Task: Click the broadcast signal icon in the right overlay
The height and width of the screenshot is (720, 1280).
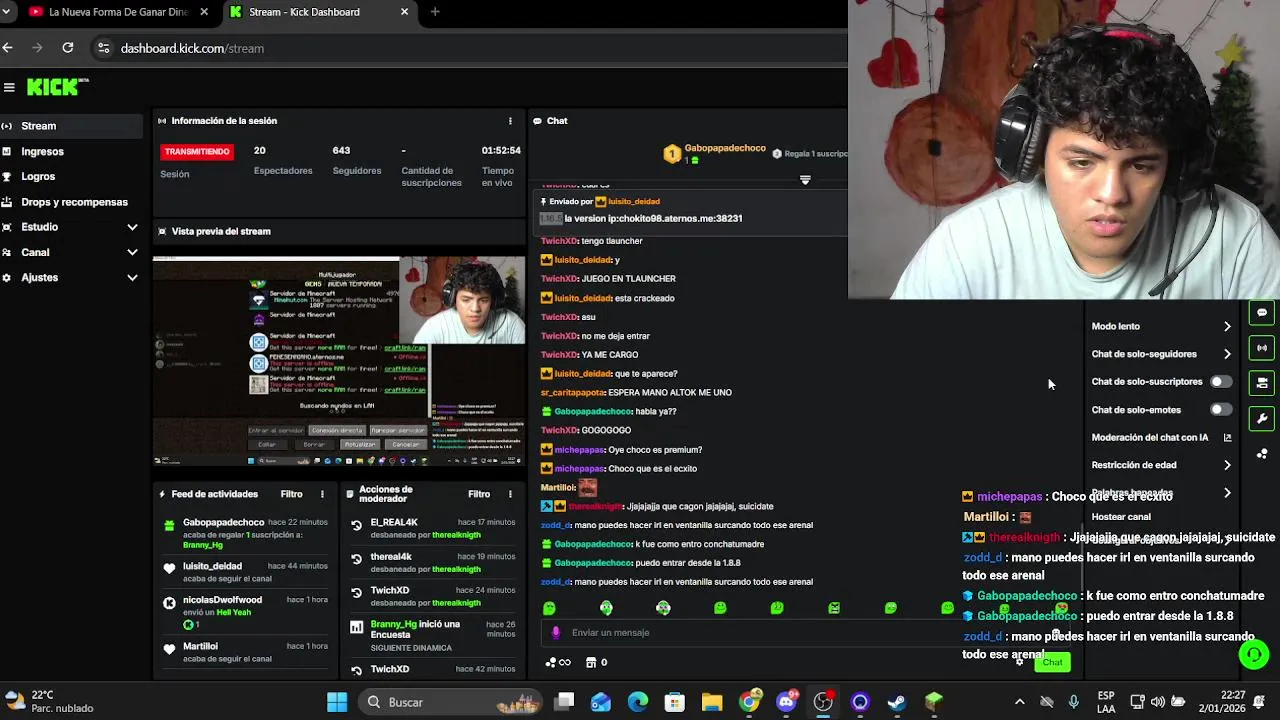Action: 1262,348
